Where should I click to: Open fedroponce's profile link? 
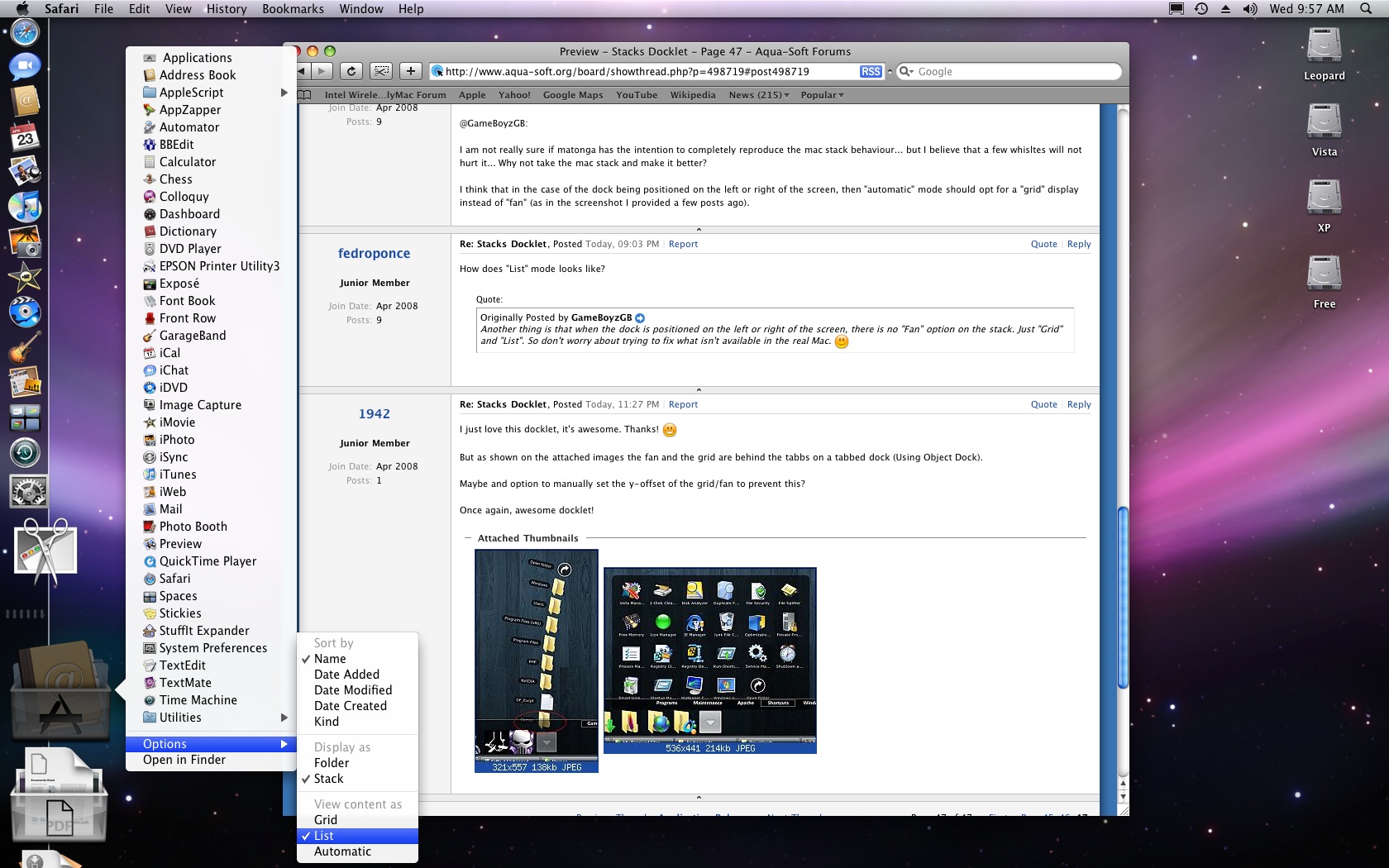(x=375, y=253)
